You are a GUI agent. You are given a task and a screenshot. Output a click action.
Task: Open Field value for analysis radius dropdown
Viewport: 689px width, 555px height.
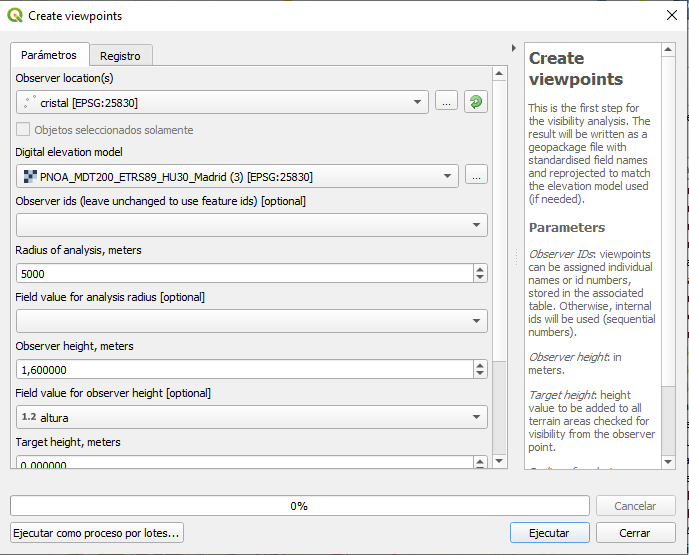pos(251,321)
